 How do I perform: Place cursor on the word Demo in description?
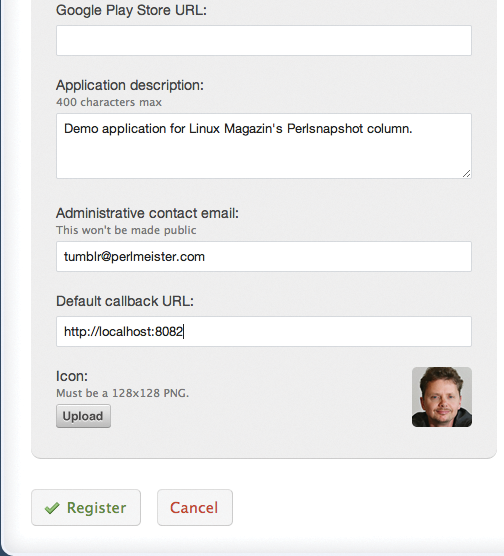click(x=81, y=129)
